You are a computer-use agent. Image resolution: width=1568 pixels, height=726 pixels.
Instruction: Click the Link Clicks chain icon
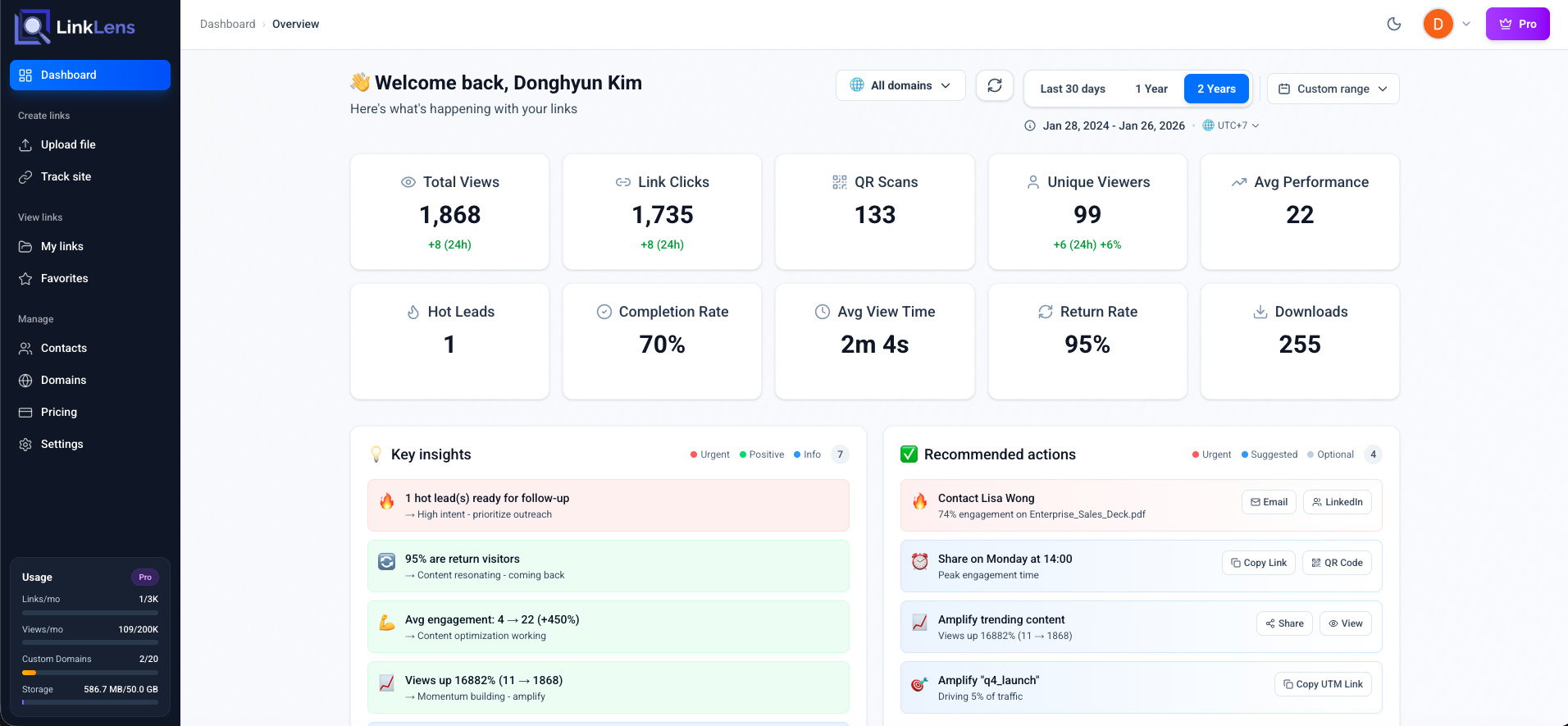tap(623, 182)
